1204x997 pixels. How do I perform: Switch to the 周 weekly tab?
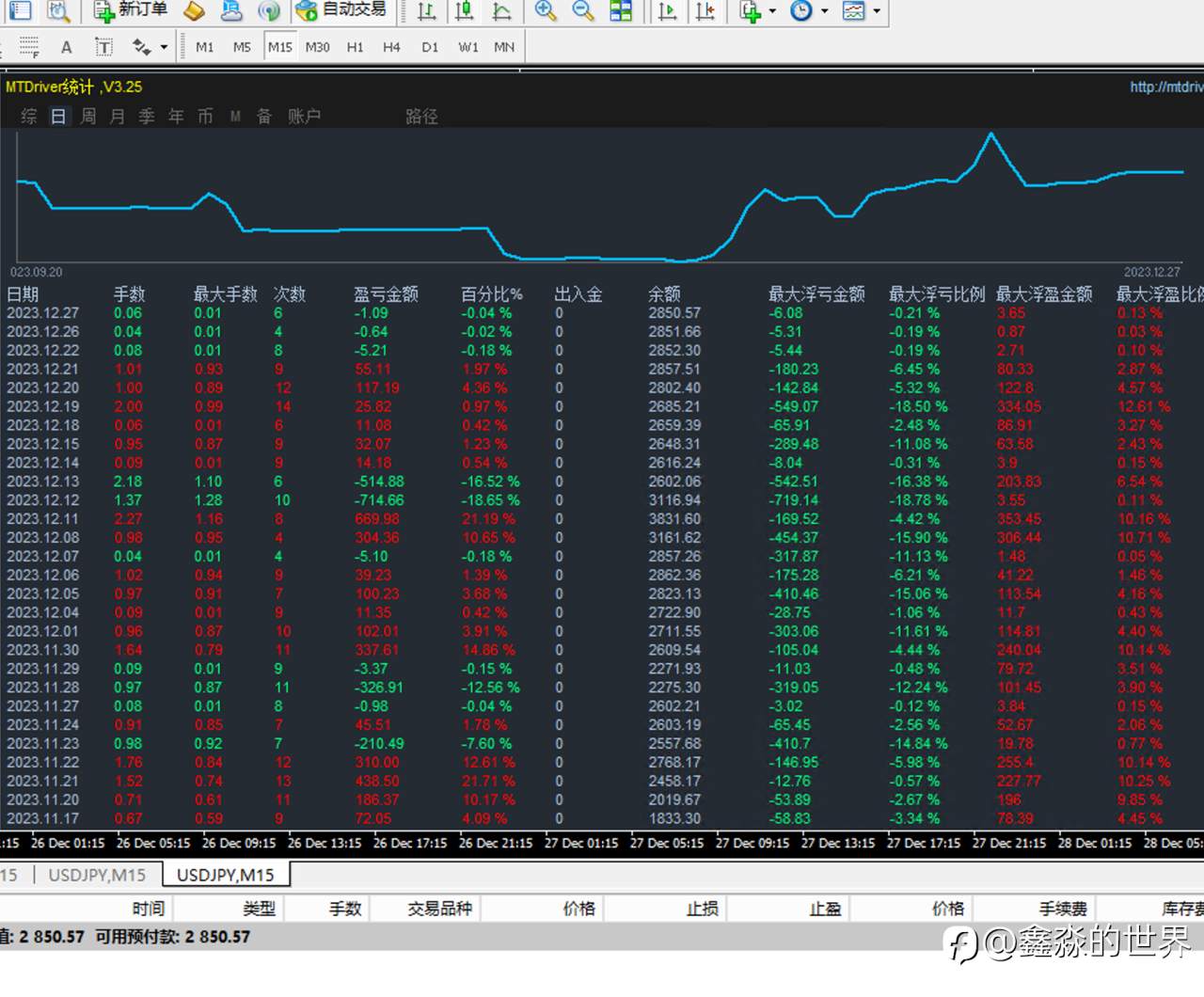point(88,116)
